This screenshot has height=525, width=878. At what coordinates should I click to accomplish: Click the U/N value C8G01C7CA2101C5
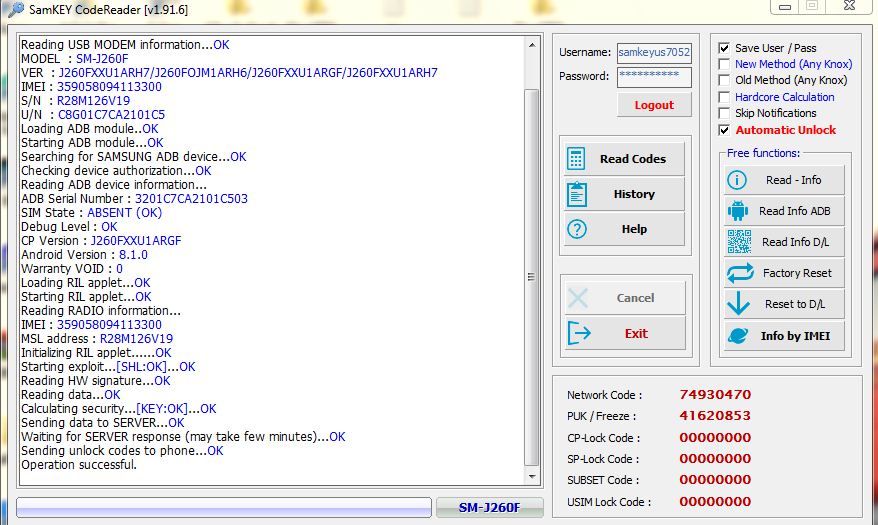coord(111,115)
